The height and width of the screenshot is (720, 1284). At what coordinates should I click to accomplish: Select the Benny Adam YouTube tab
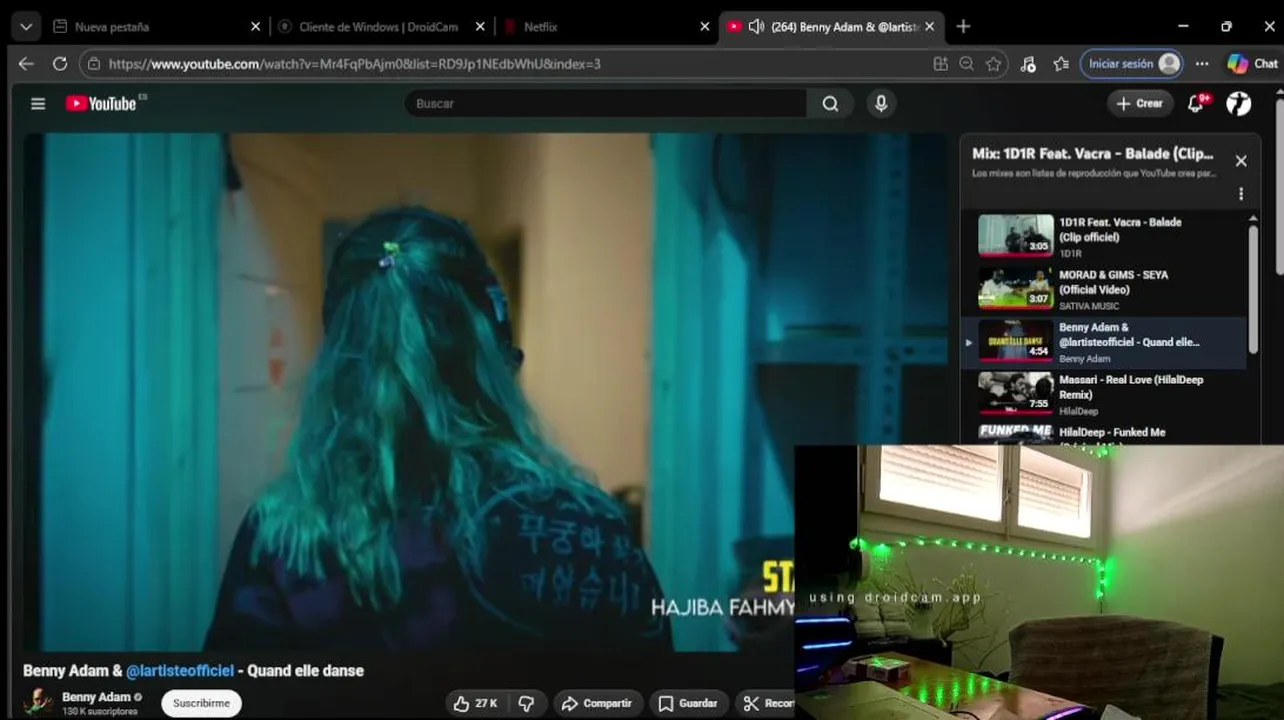click(x=830, y=27)
